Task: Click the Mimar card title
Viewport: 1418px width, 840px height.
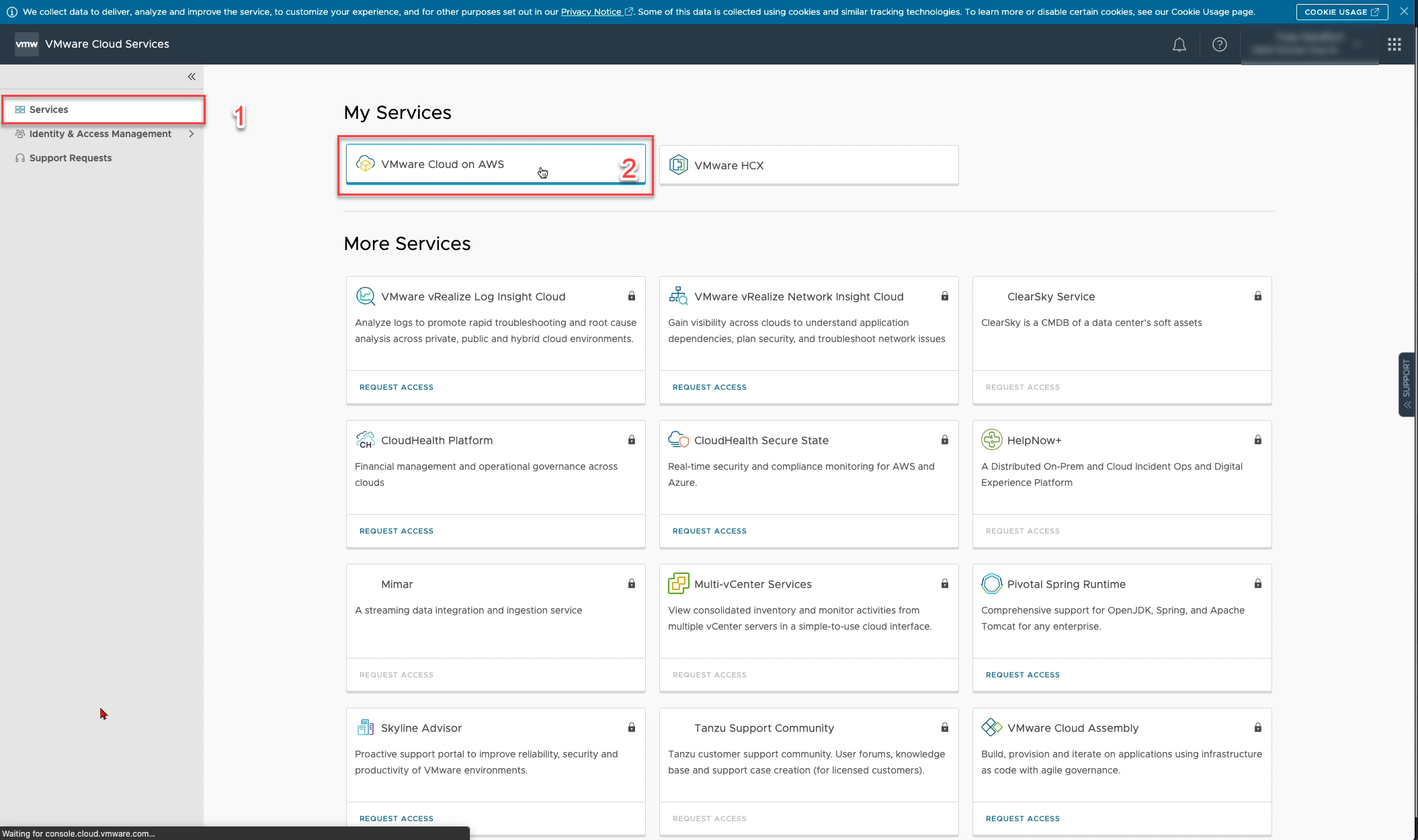Action: 397,585
